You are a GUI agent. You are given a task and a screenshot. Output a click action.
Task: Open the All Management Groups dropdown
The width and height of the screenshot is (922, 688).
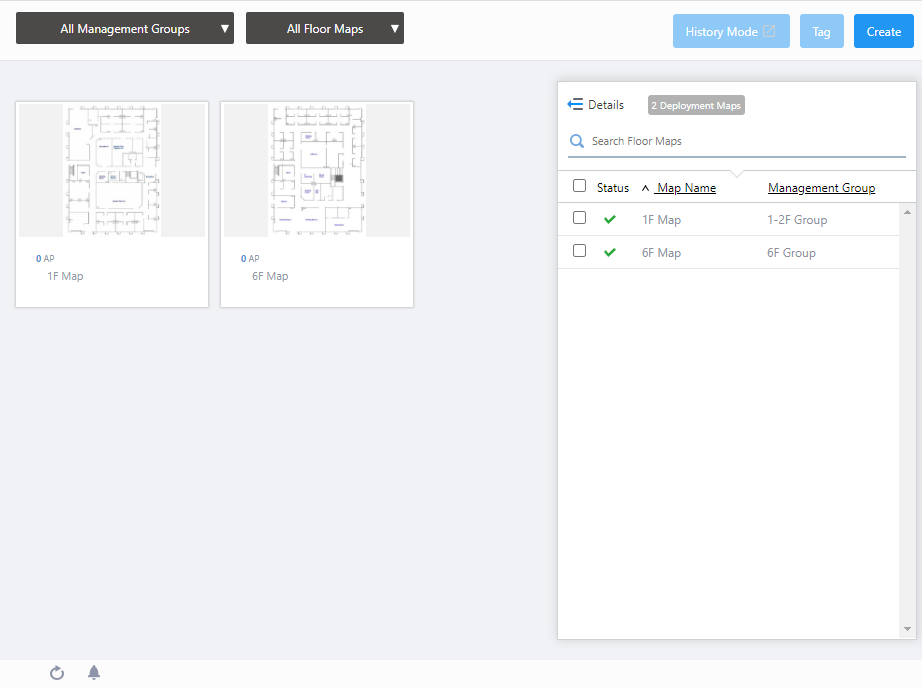pos(125,29)
